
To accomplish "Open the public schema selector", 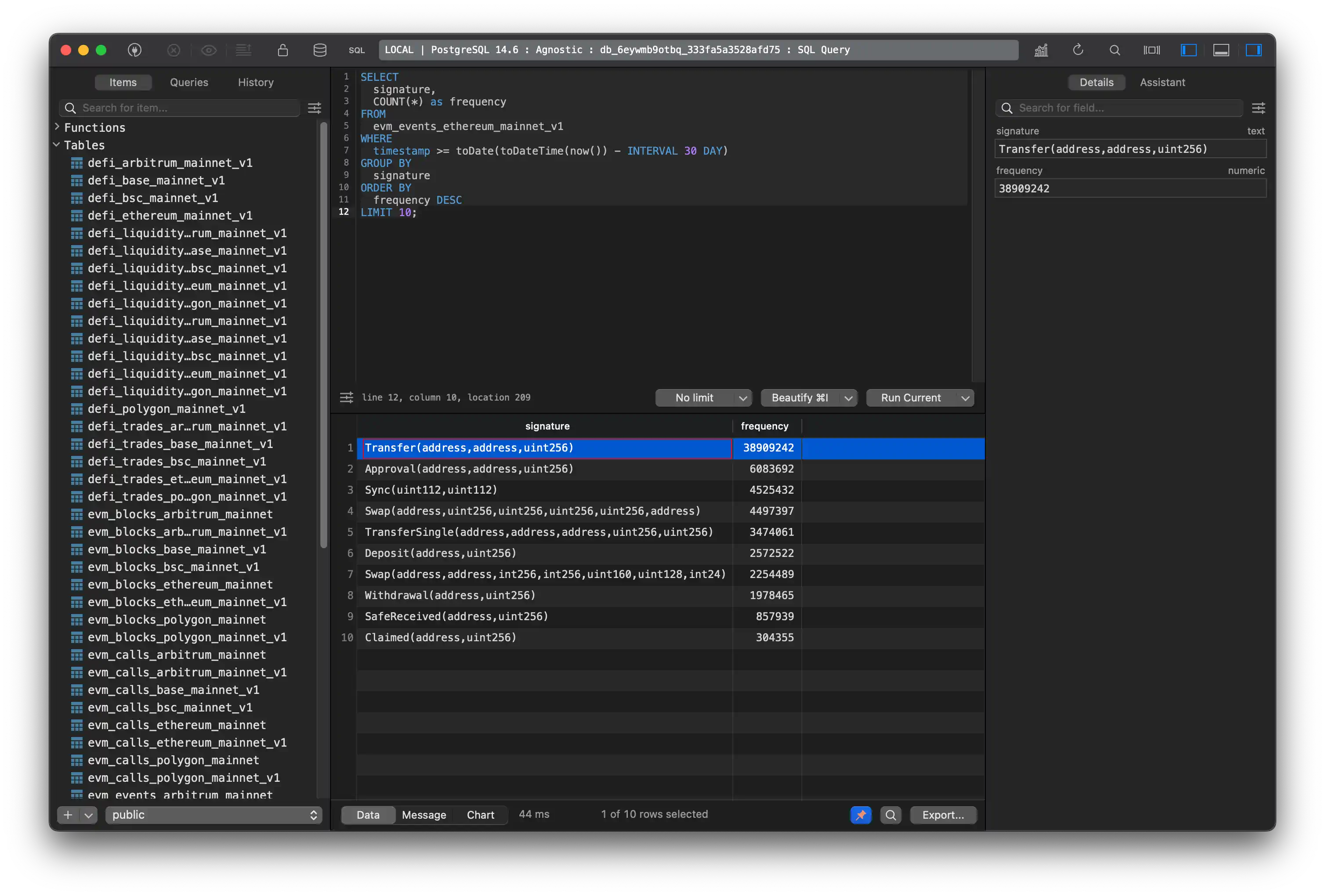I will 214,814.
